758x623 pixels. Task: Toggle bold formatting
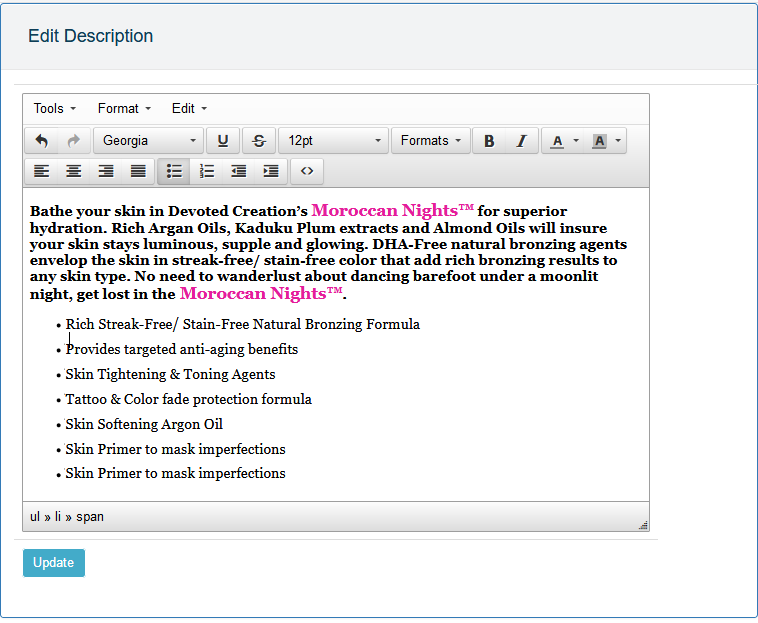pos(489,141)
